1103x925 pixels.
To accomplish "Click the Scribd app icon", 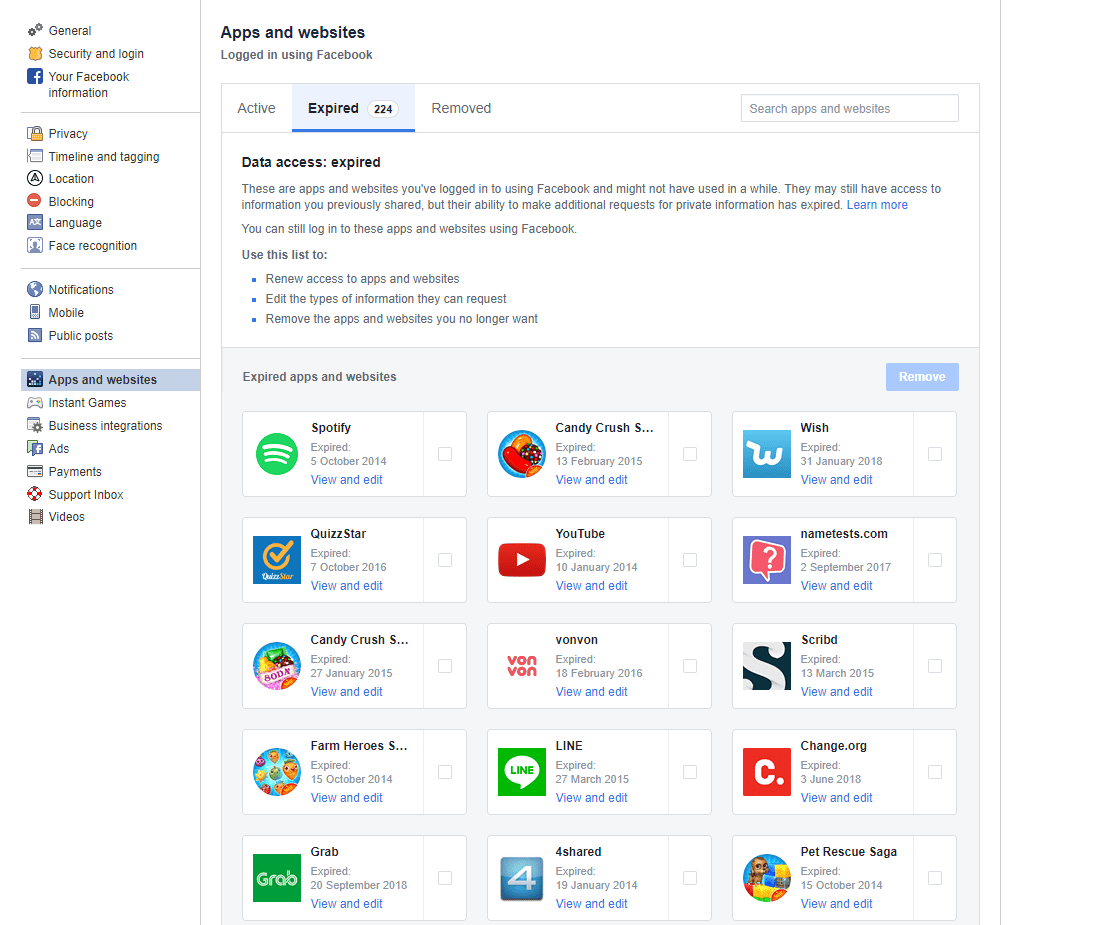I will coord(767,666).
